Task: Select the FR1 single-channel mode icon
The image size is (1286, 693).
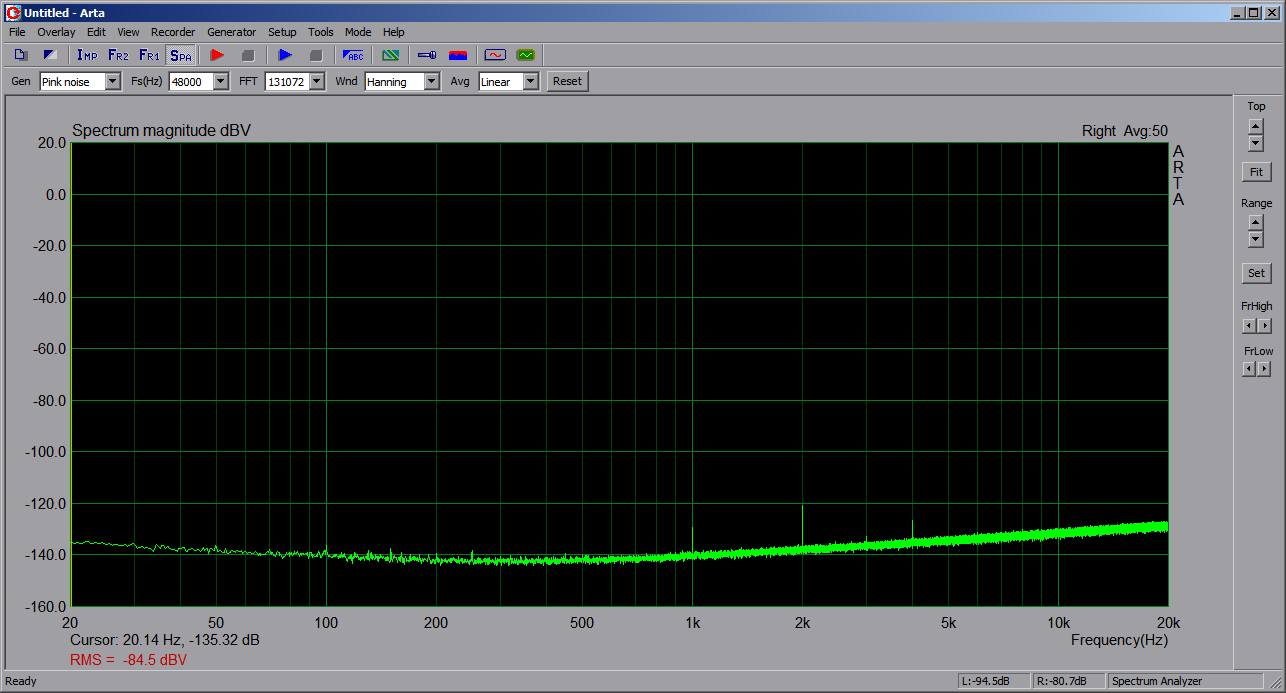Action: [x=149, y=55]
